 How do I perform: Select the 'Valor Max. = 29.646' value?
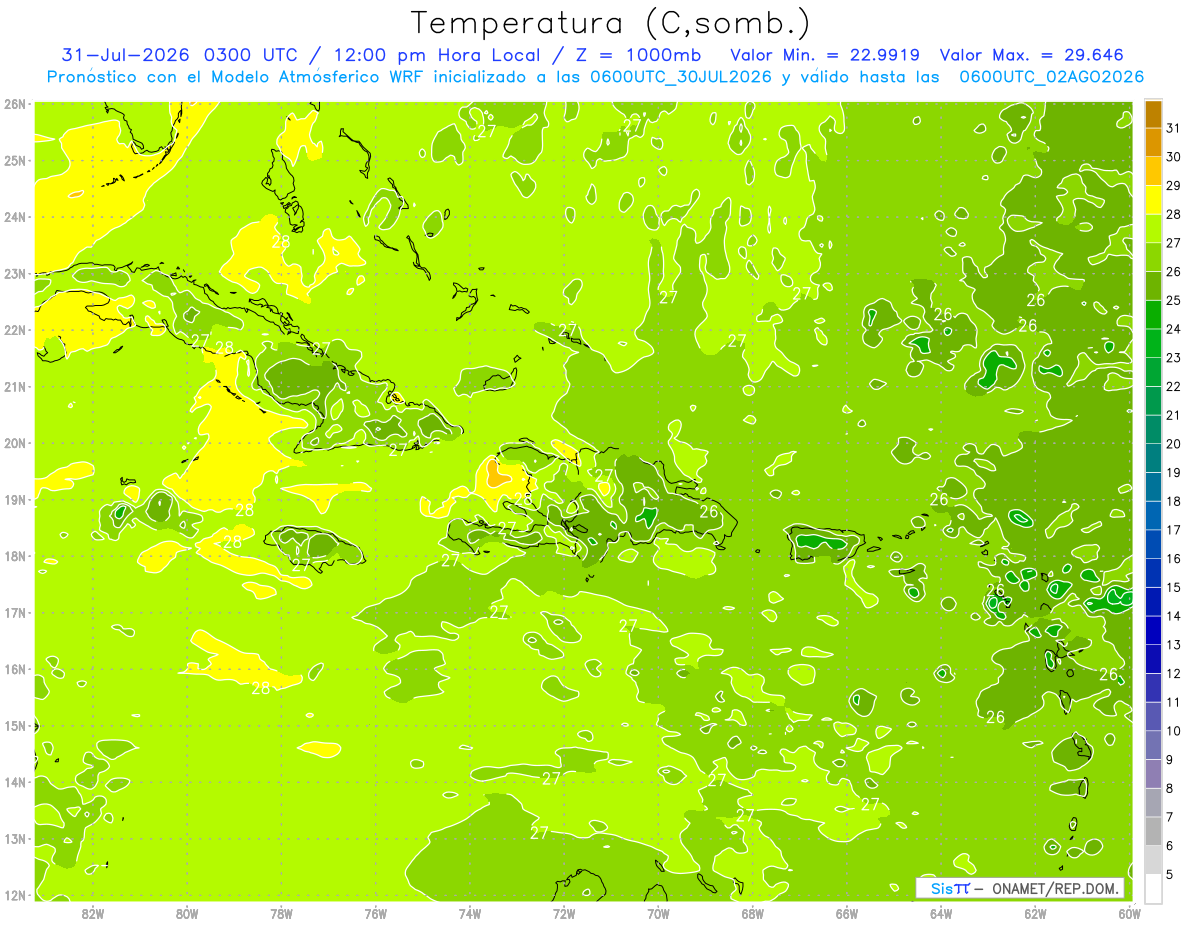tap(1033, 55)
